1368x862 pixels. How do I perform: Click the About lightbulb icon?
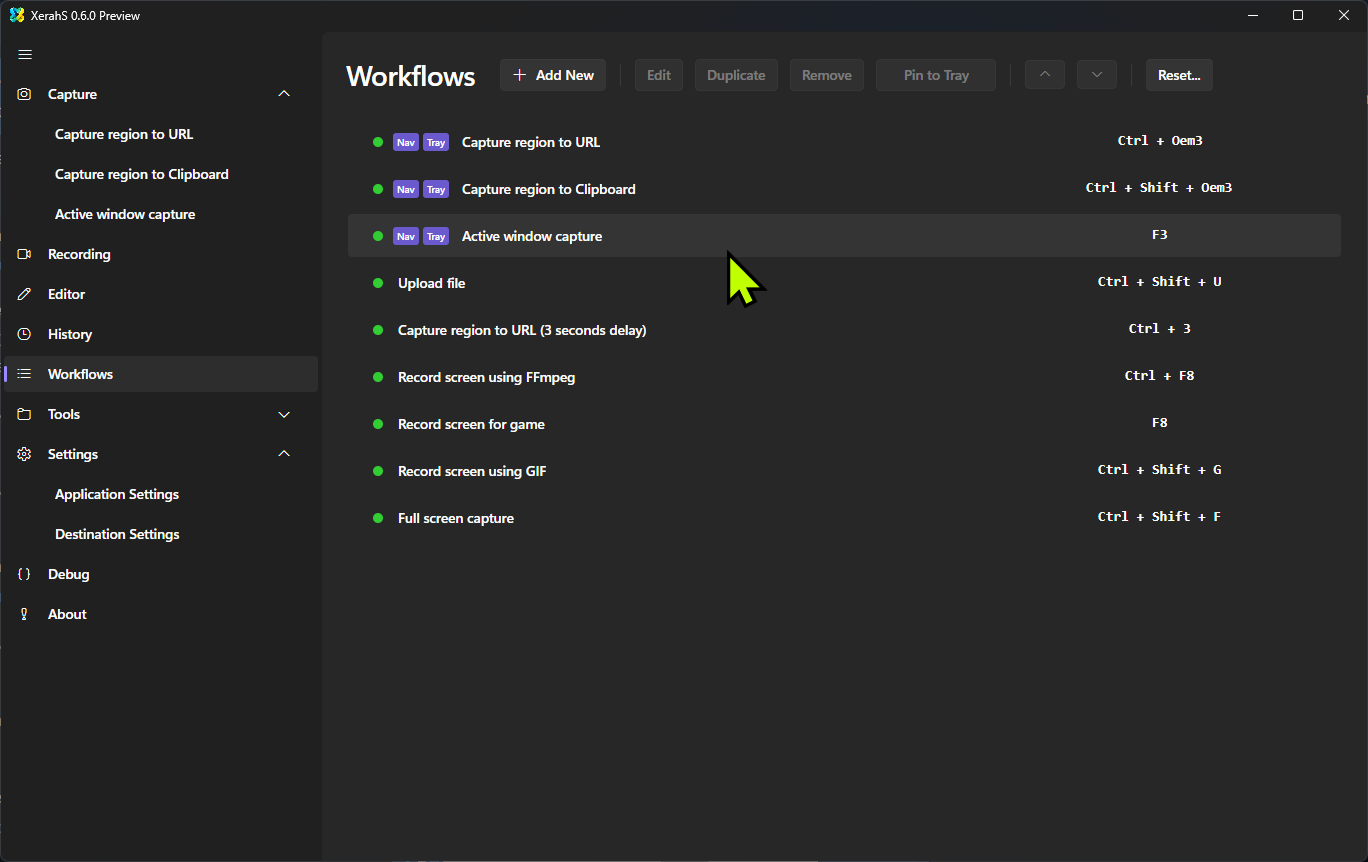25,614
